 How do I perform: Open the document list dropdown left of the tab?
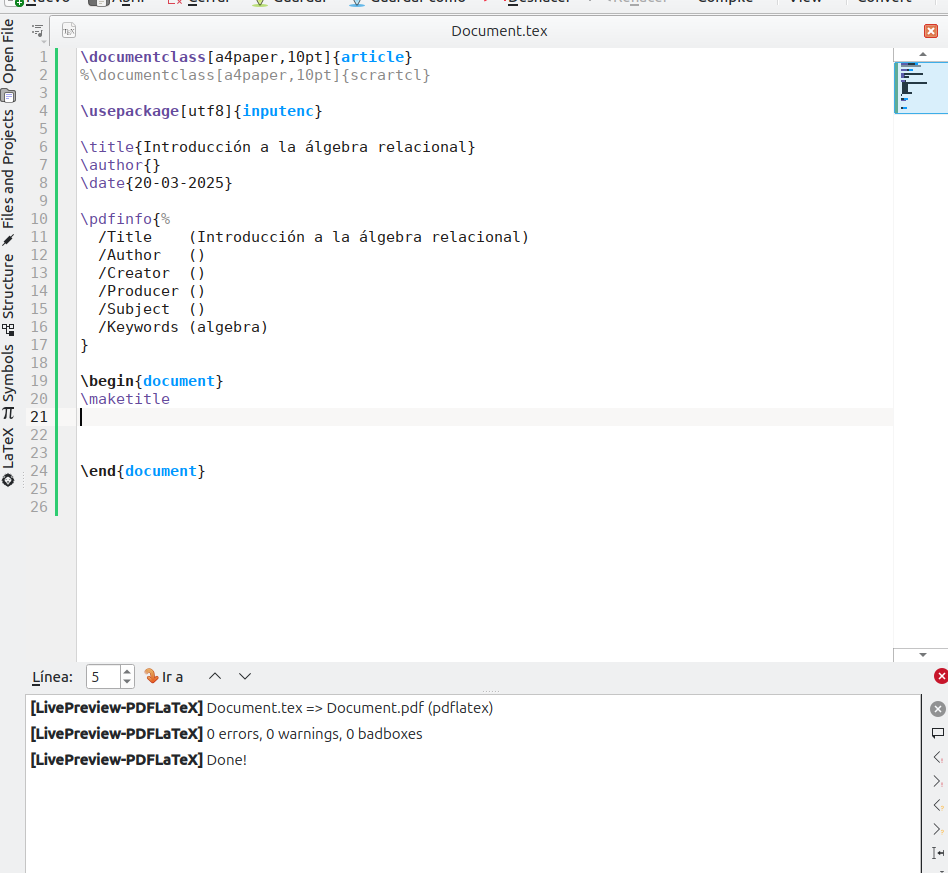[x=38, y=31]
